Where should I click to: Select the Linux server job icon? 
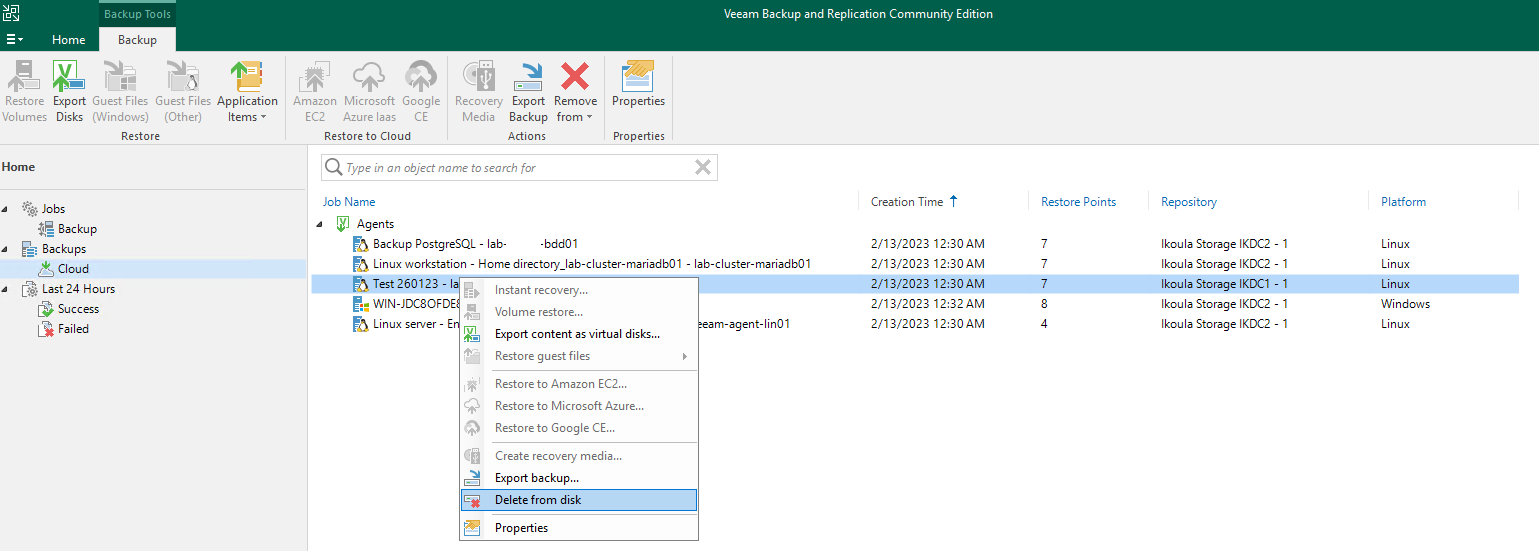361,324
